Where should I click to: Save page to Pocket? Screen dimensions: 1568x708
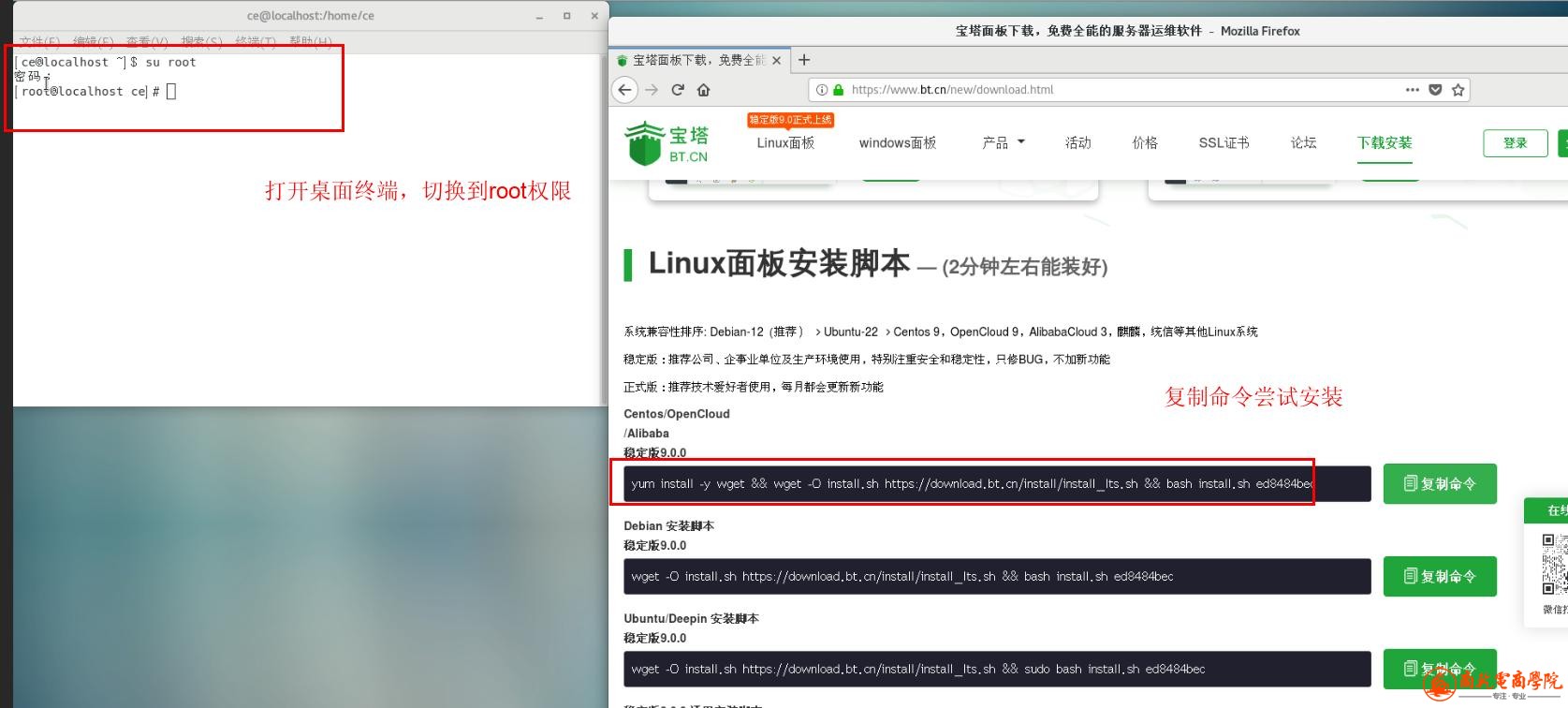[x=1435, y=90]
